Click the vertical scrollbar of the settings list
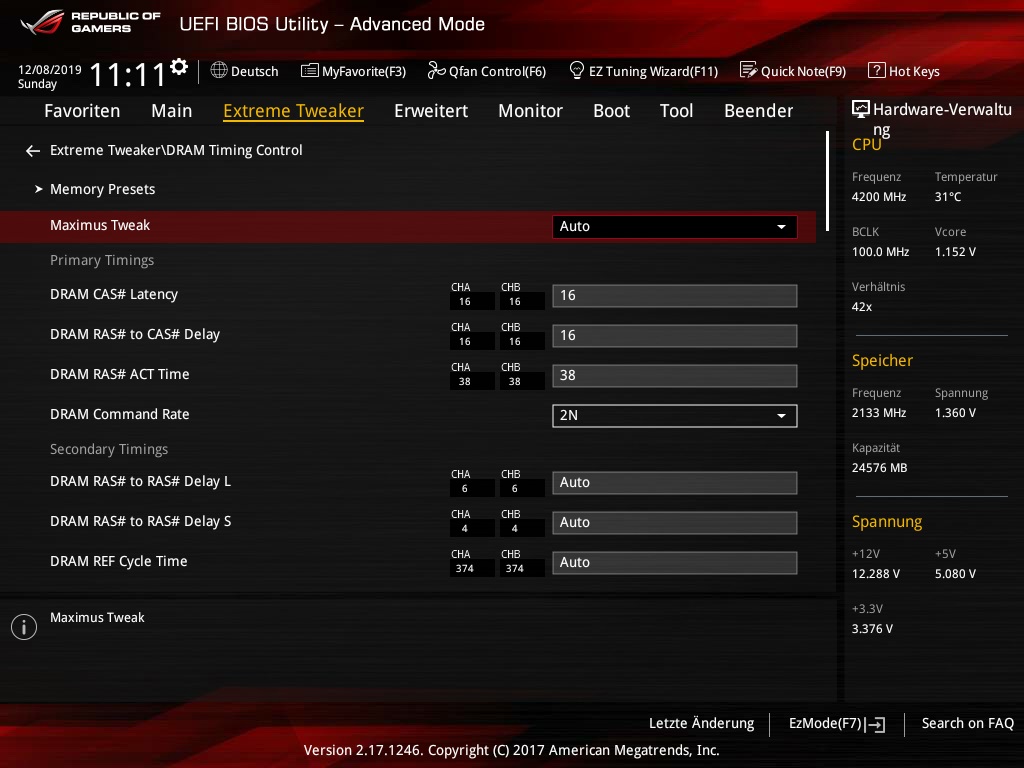Image resolution: width=1024 pixels, height=768 pixels. [x=827, y=181]
